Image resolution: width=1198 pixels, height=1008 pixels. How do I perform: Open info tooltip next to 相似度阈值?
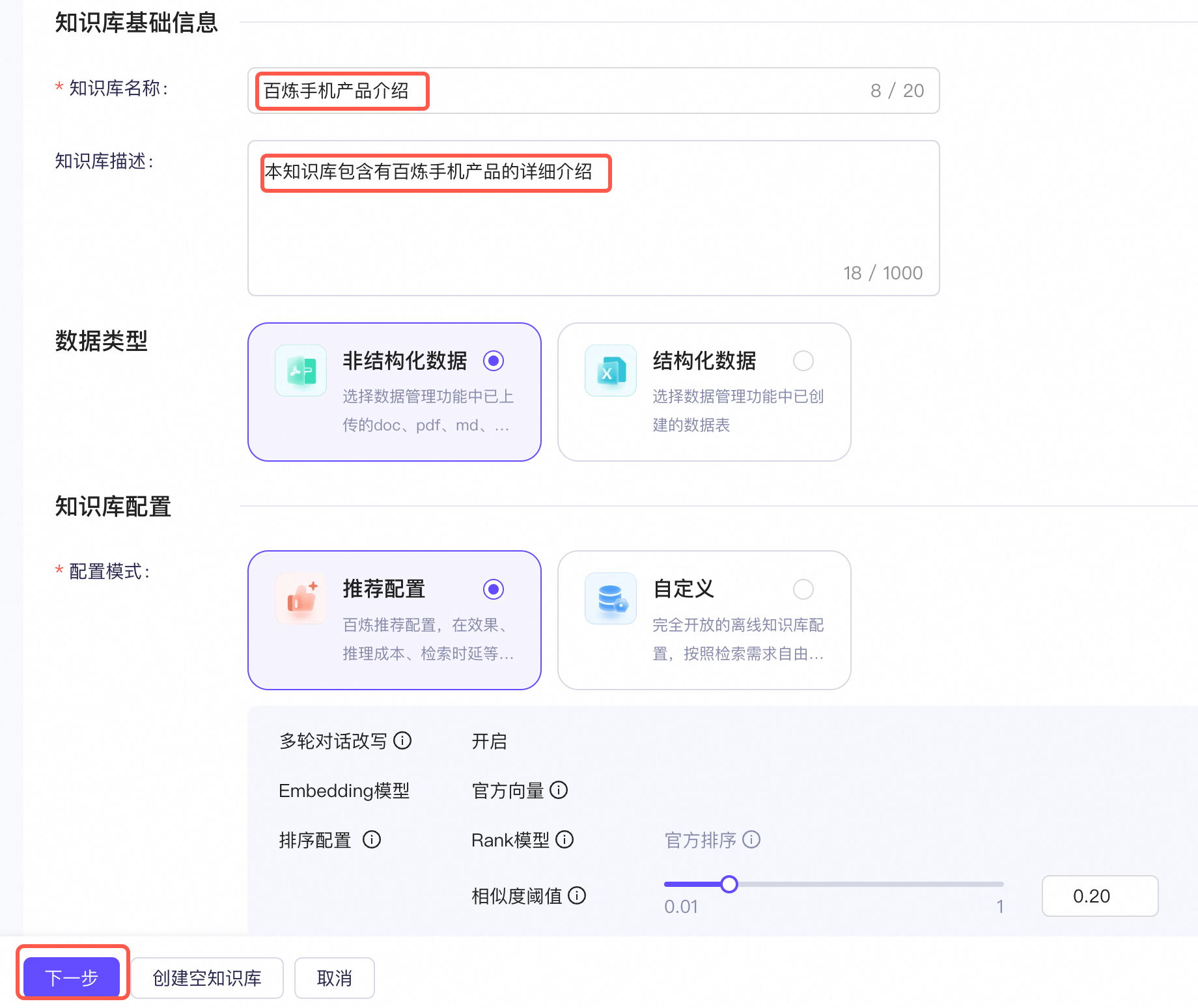click(x=577, y=895)
